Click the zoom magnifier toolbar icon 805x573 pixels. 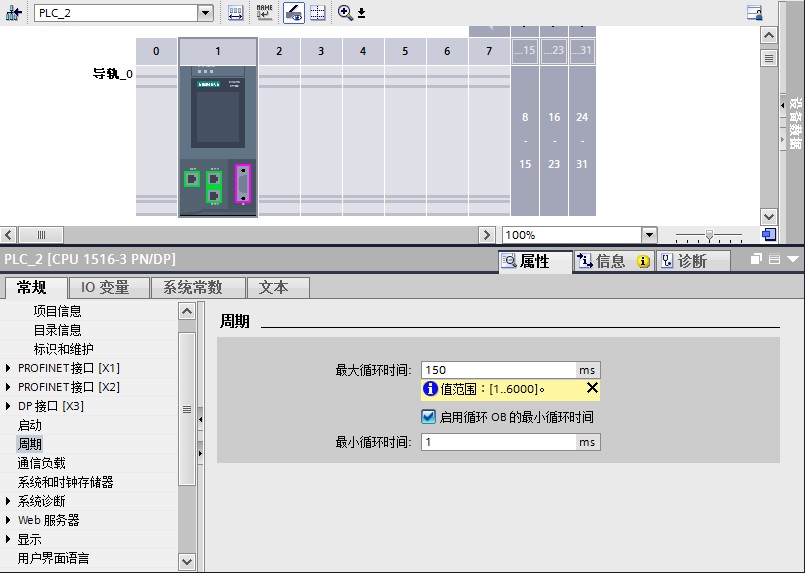346,13
